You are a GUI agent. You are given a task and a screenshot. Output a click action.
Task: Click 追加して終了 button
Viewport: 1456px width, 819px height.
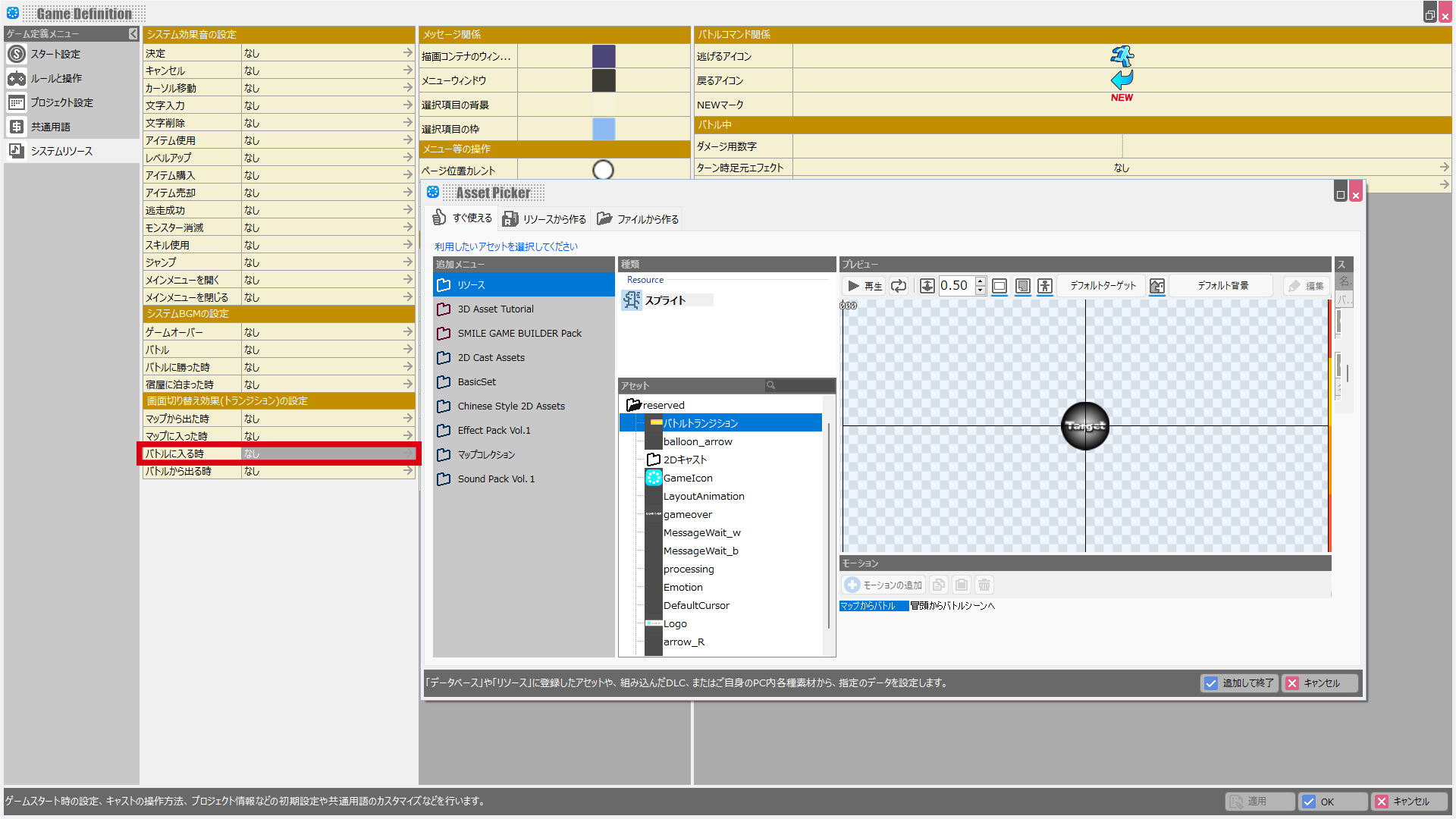1239,683
